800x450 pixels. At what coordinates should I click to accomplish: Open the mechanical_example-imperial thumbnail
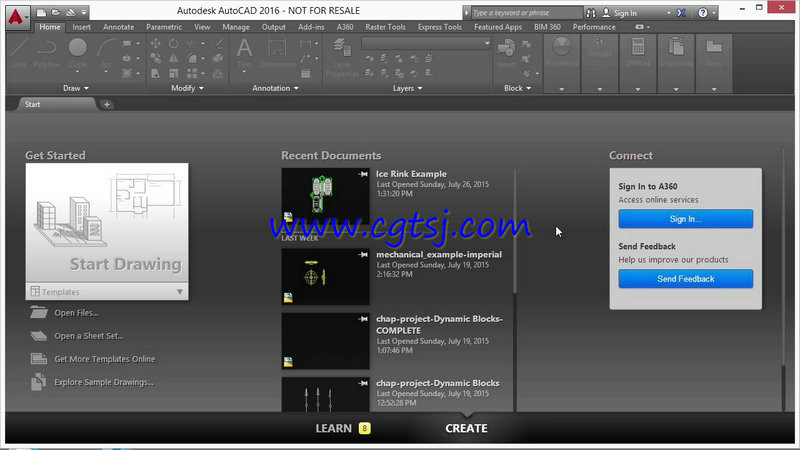coord(326,277)
